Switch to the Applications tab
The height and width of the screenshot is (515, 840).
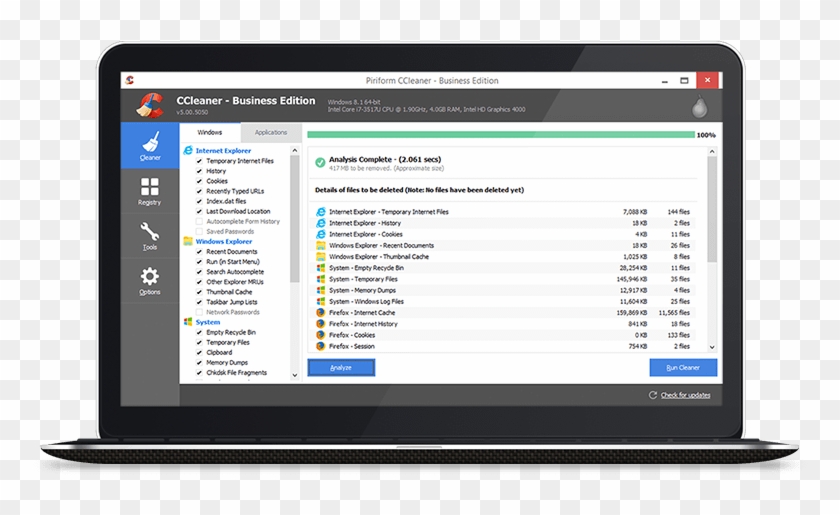tap(271, 132)
